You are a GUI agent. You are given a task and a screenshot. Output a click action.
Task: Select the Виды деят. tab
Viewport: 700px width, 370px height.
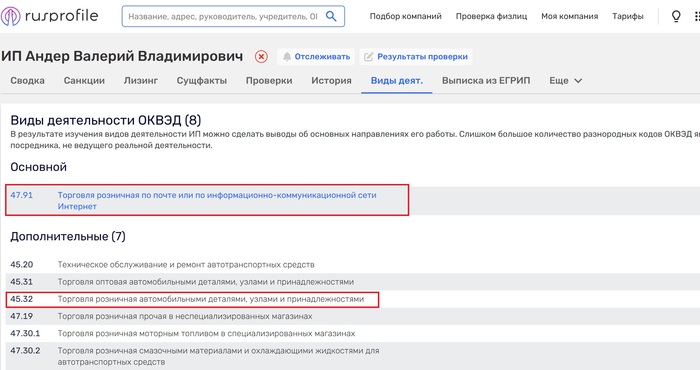(396, 81)
